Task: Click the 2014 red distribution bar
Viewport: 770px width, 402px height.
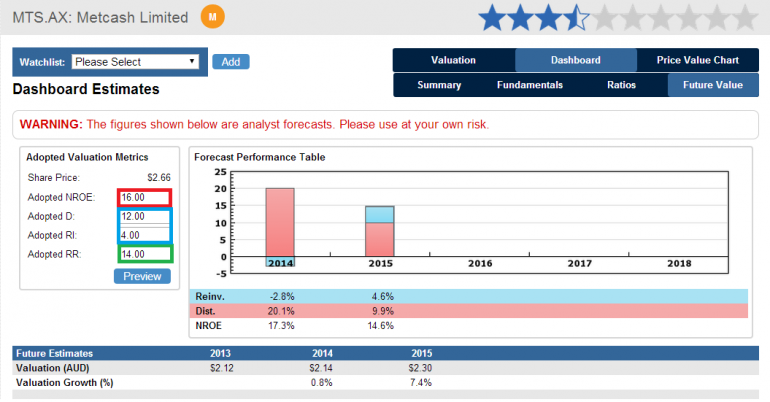Action: tap(280, 222)
